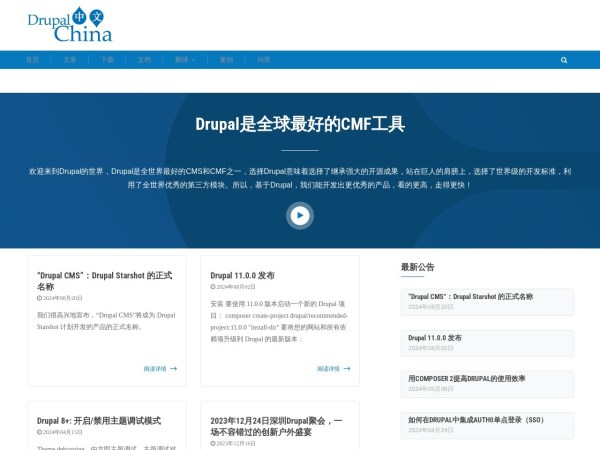The height and width of the screenshot is (450, 600).
Task: Click arrow icon in "Drupal CMS" card
Action: [173, 368]
